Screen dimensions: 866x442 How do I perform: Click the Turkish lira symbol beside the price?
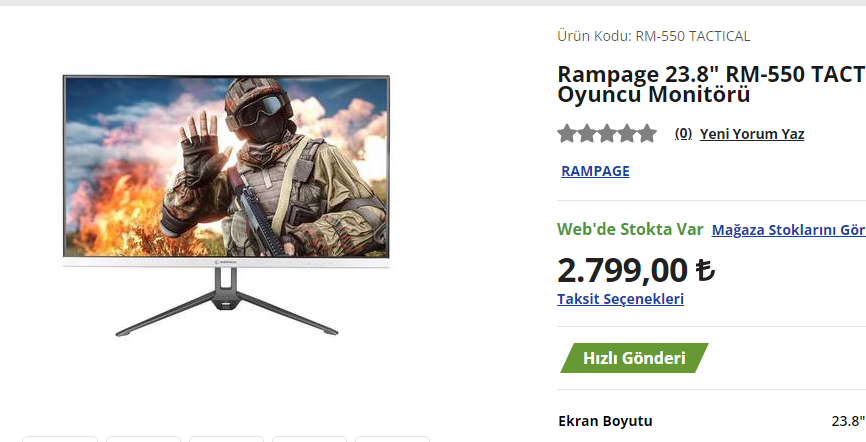(x=705, y=270)
